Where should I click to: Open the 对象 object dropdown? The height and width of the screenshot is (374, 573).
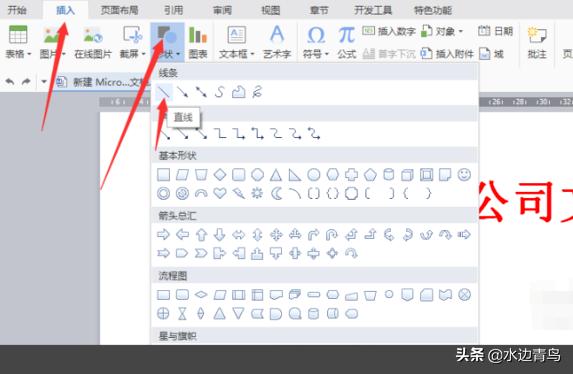pyautogui.click(x=442, y=31)
